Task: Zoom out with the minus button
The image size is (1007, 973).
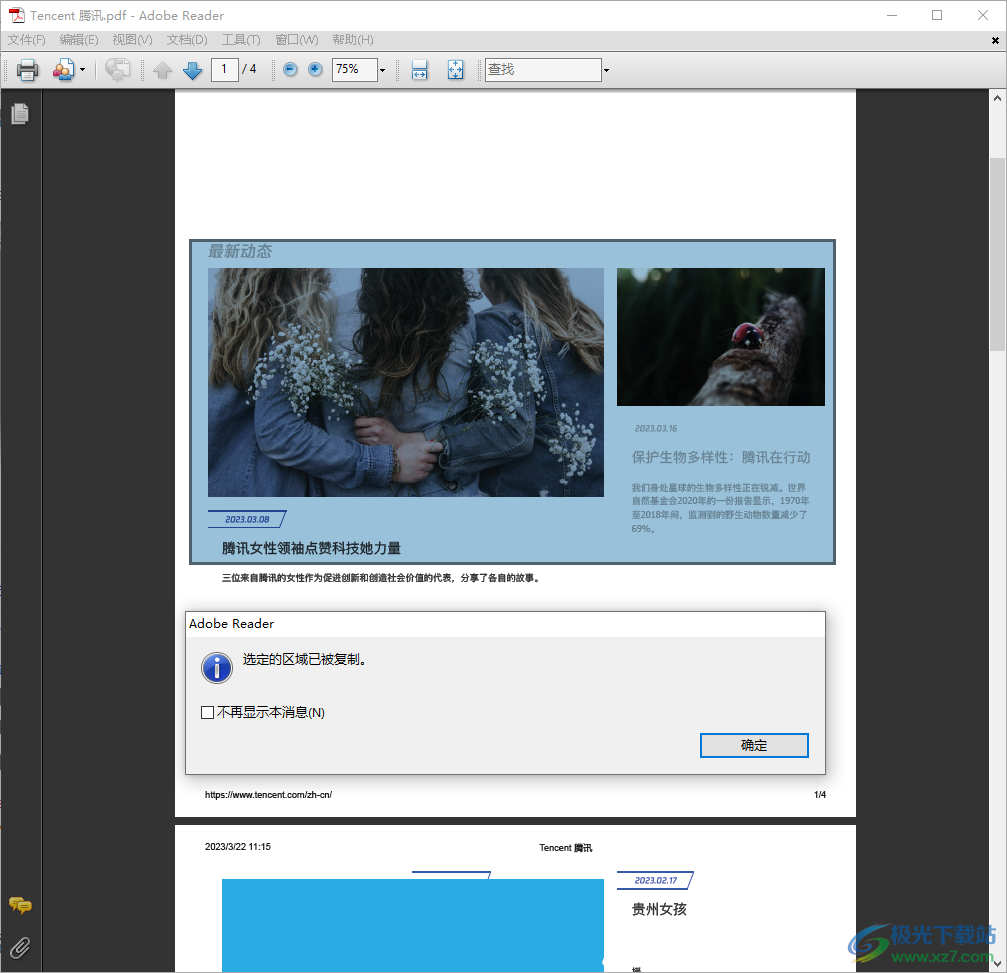Action: tap(290, 69)
